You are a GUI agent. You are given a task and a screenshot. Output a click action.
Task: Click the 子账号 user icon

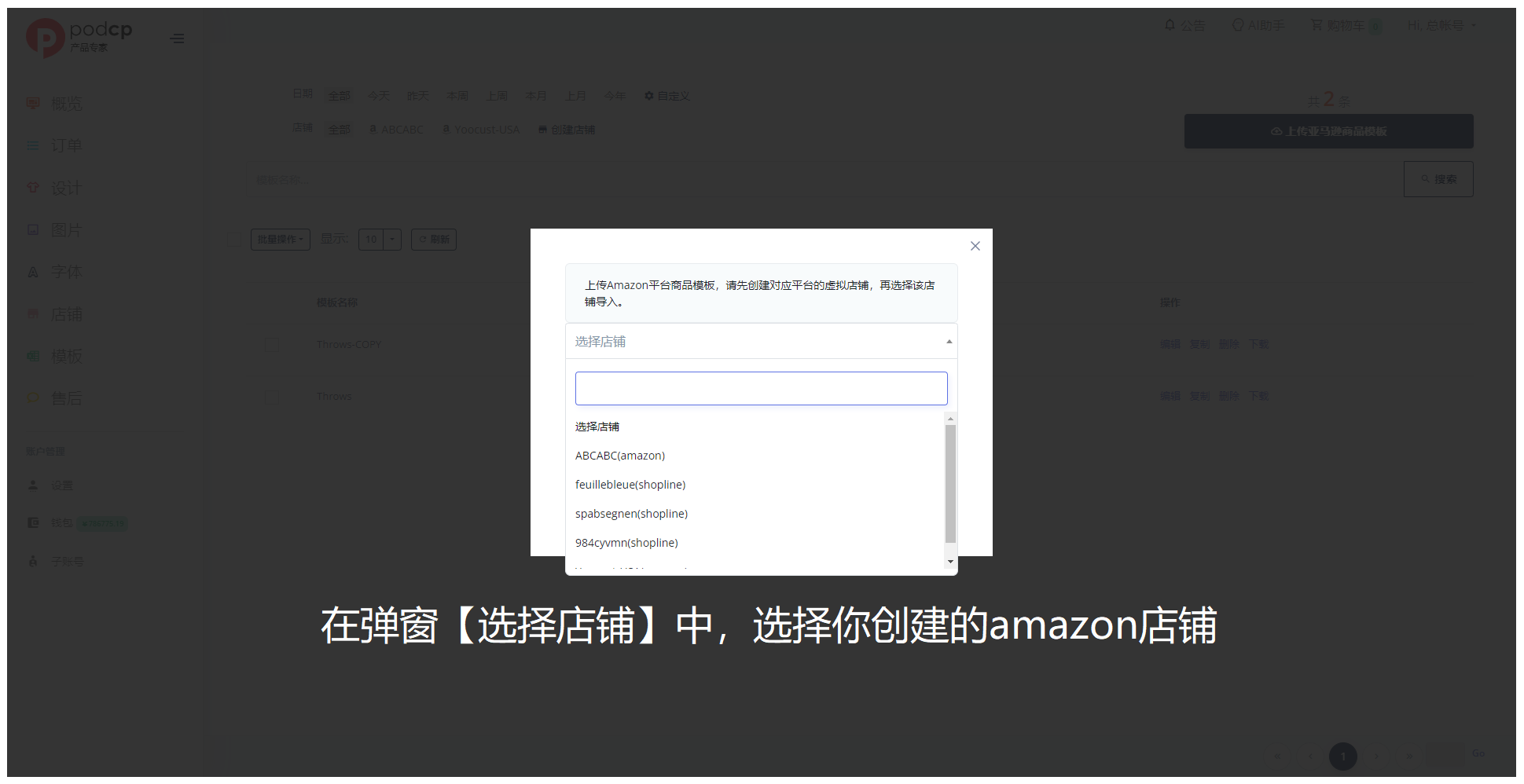33,561
